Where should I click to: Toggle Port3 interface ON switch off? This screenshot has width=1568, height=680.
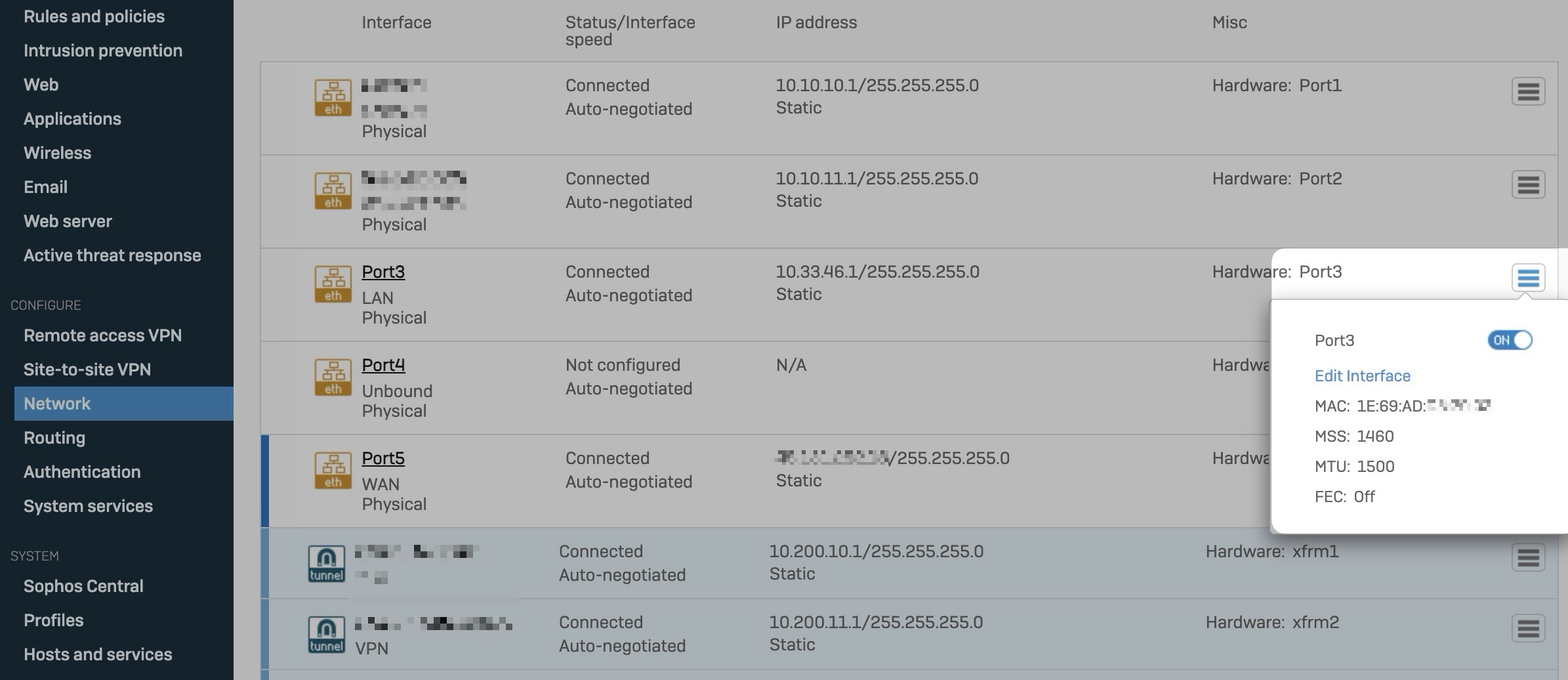1510,340
